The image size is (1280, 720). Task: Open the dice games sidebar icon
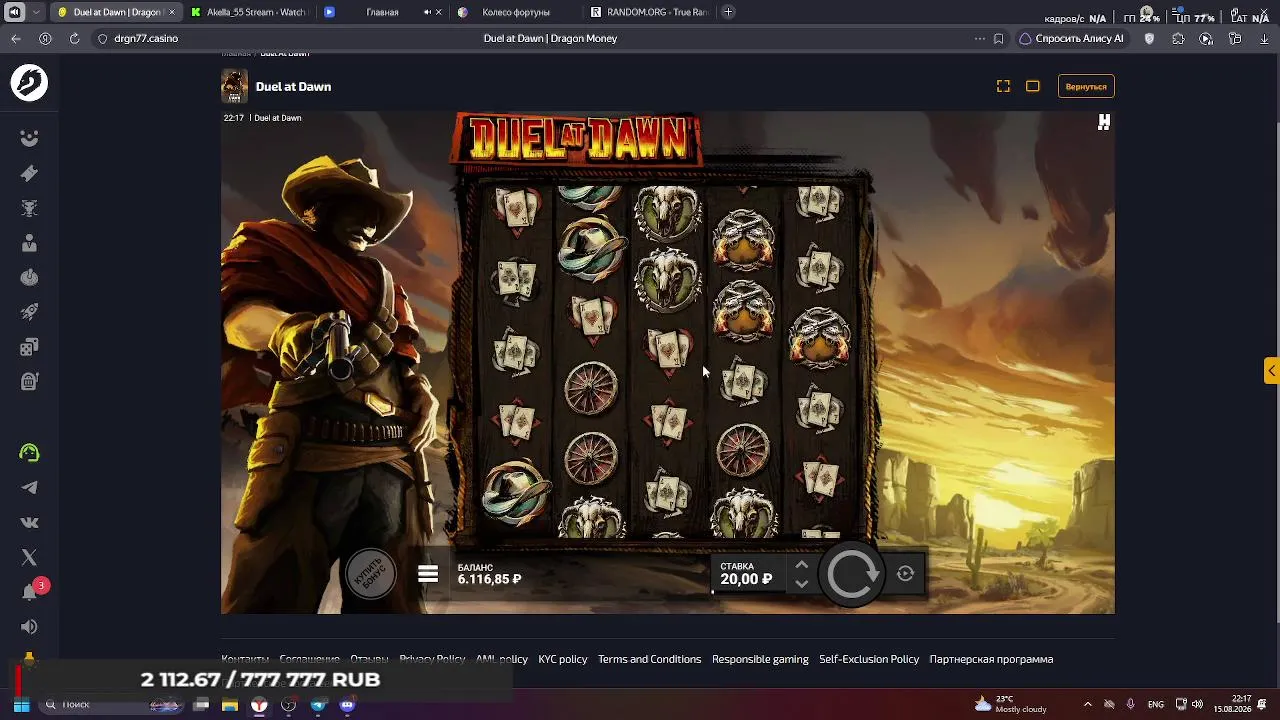tap(29, 347)
